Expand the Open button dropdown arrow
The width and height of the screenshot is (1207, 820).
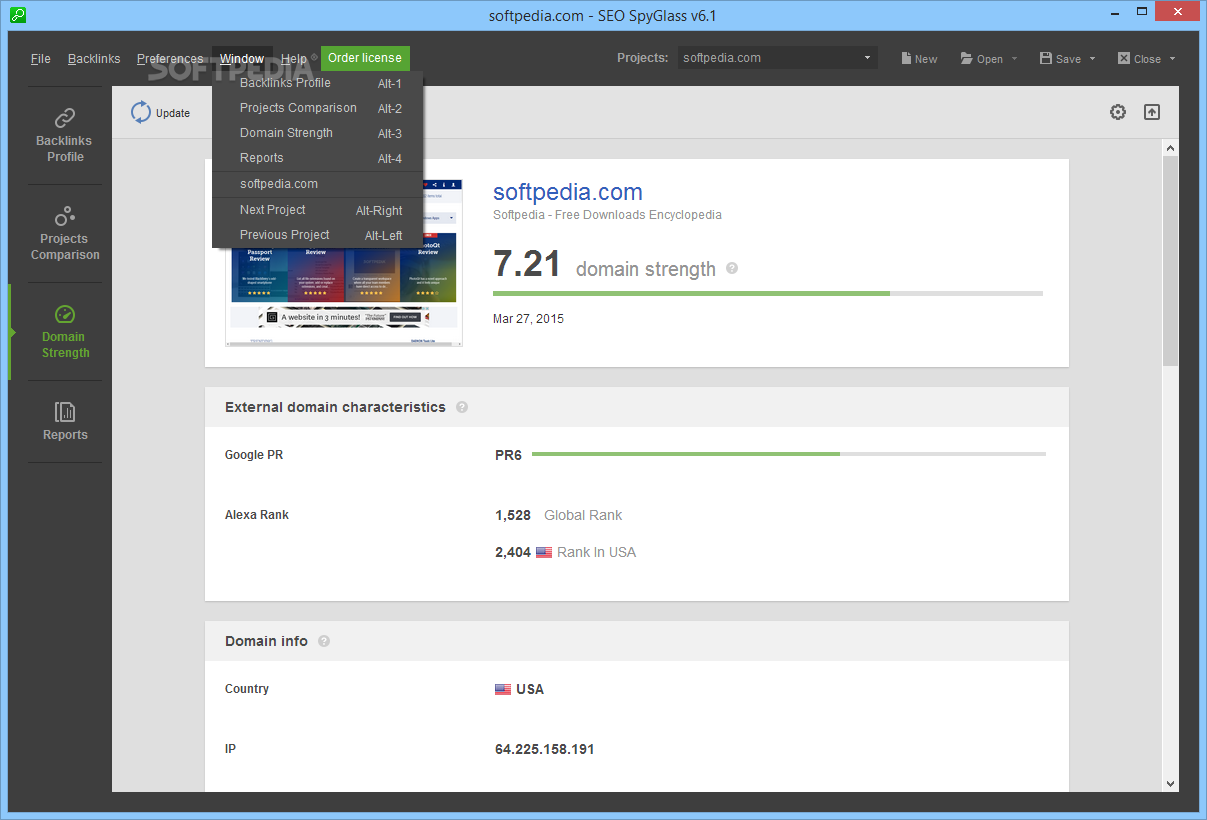1014,58
